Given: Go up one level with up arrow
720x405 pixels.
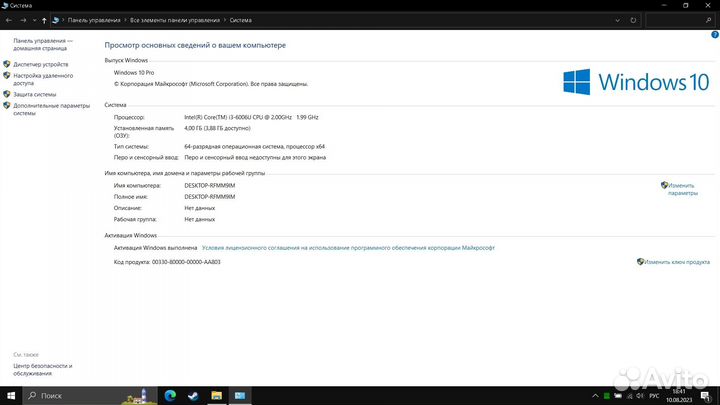Looking at the screenshot, I should pyautogui.click(x=47, y=19).
